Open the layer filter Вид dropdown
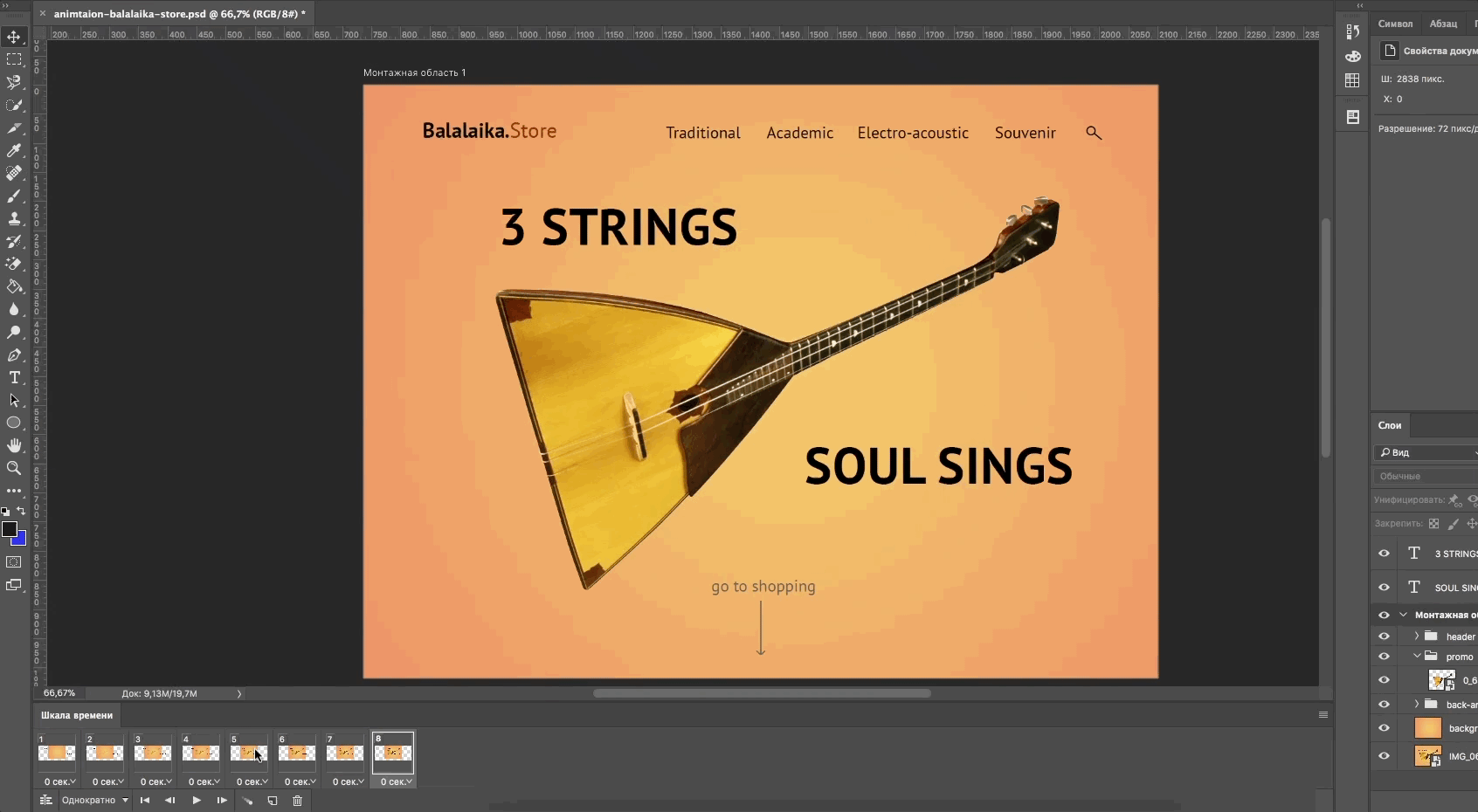 click(x=1426, y=452)
